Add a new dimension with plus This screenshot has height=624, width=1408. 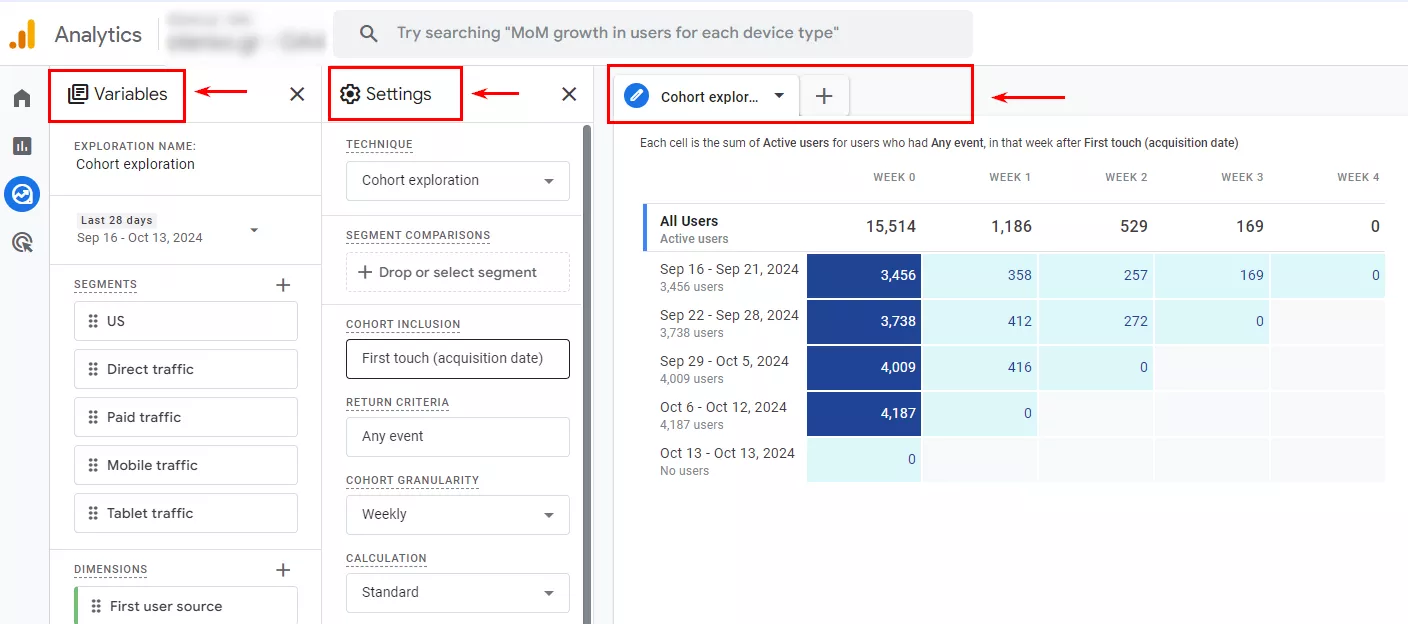coord(283,570)
